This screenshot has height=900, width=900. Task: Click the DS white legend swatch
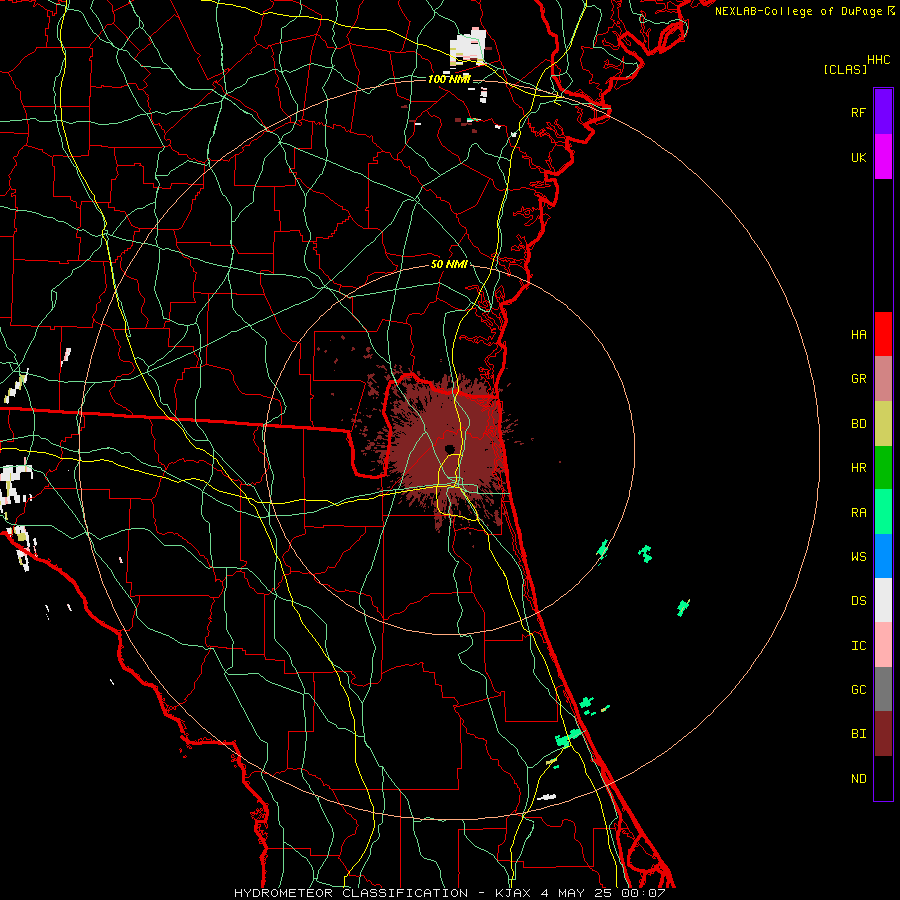click(883, 600)
